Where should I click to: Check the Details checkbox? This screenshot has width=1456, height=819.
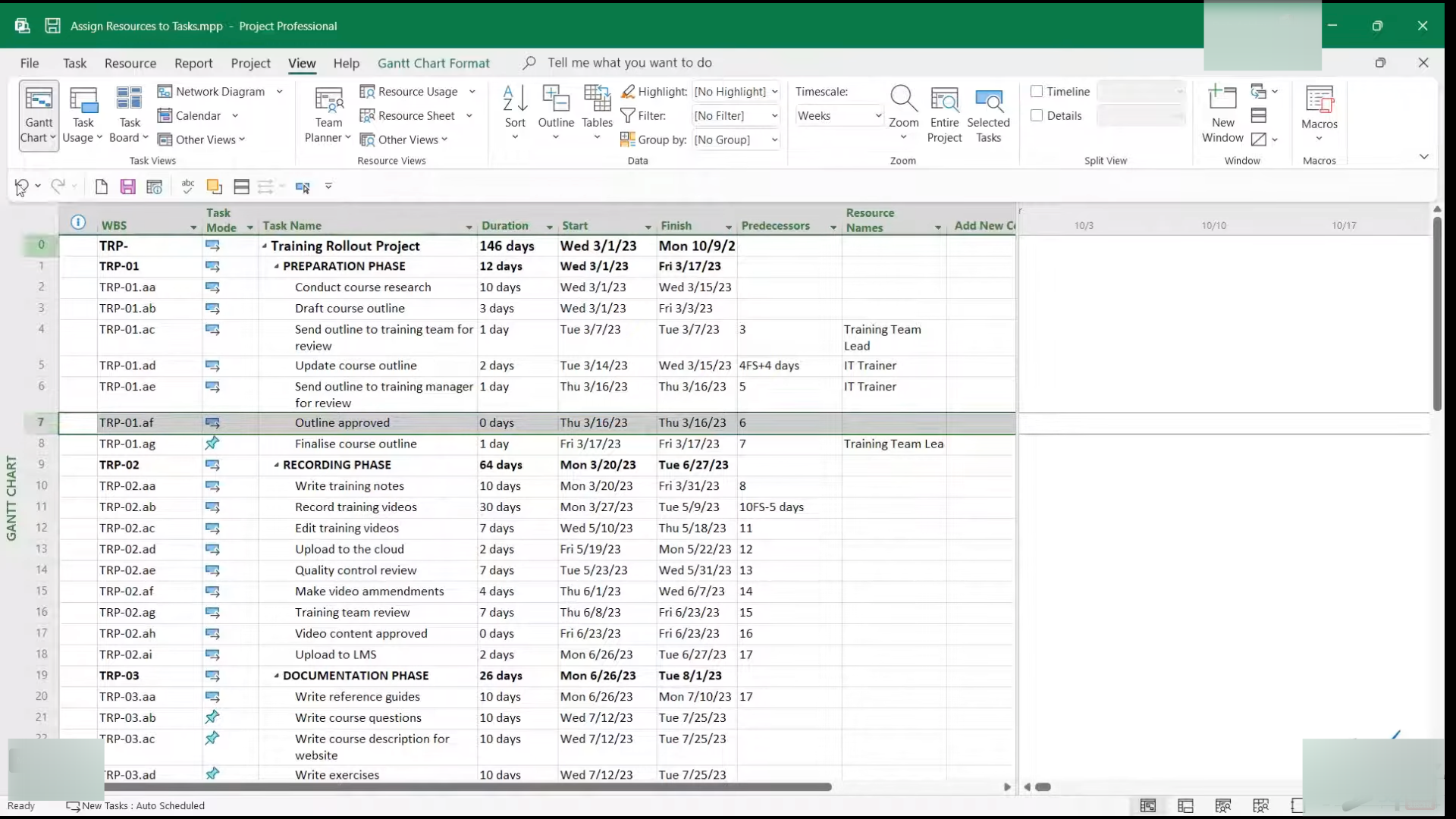tap(1037, 116)
